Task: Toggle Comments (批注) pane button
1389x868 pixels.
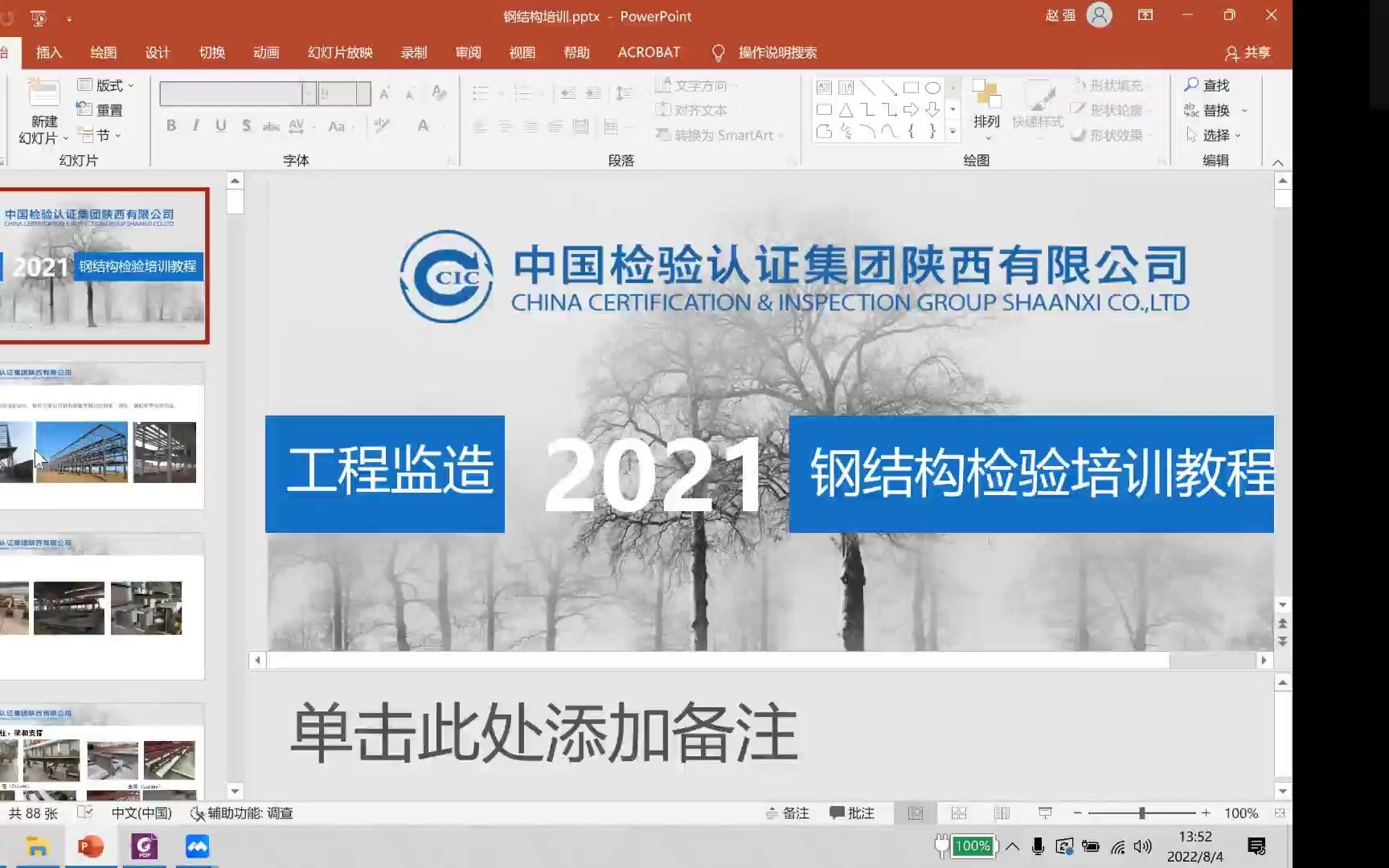Action: tap(851, 813)
